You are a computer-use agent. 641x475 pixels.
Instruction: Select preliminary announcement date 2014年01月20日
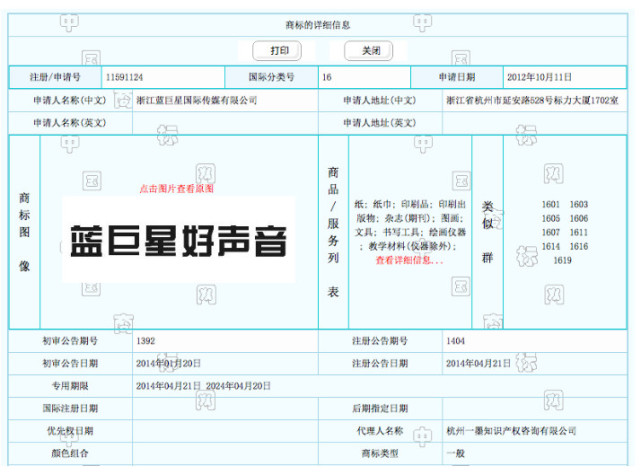[x=168, y=363]
